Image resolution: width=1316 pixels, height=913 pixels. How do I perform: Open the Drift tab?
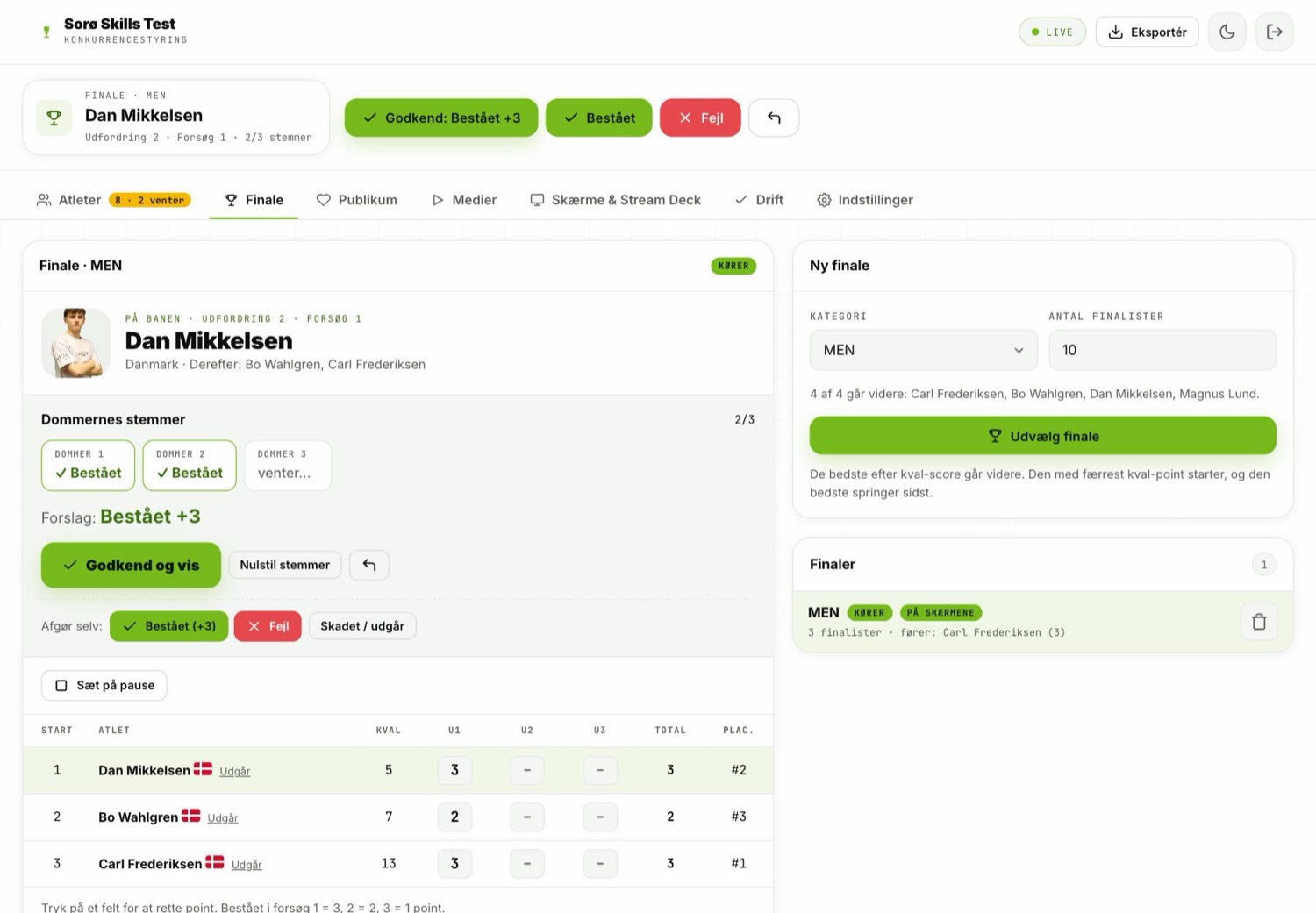coord(759,200)
